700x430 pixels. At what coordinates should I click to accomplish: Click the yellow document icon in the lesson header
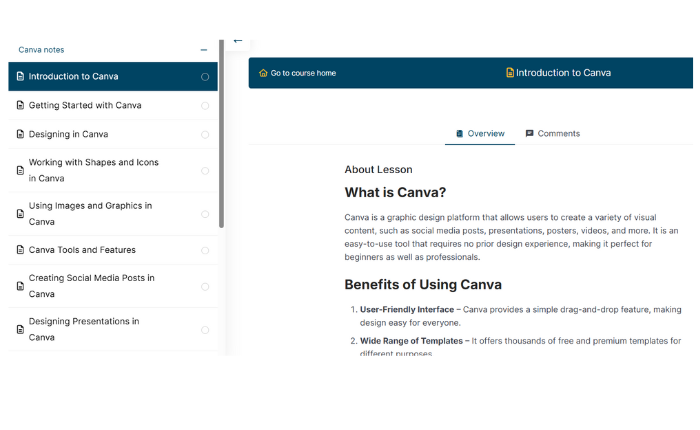pos(509,72)
